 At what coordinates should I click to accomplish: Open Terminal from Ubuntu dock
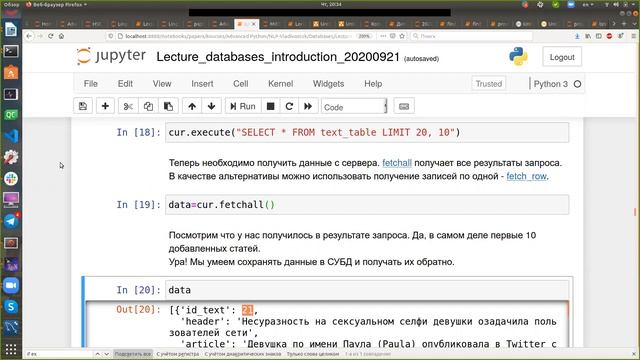click(x=11, y=51)
